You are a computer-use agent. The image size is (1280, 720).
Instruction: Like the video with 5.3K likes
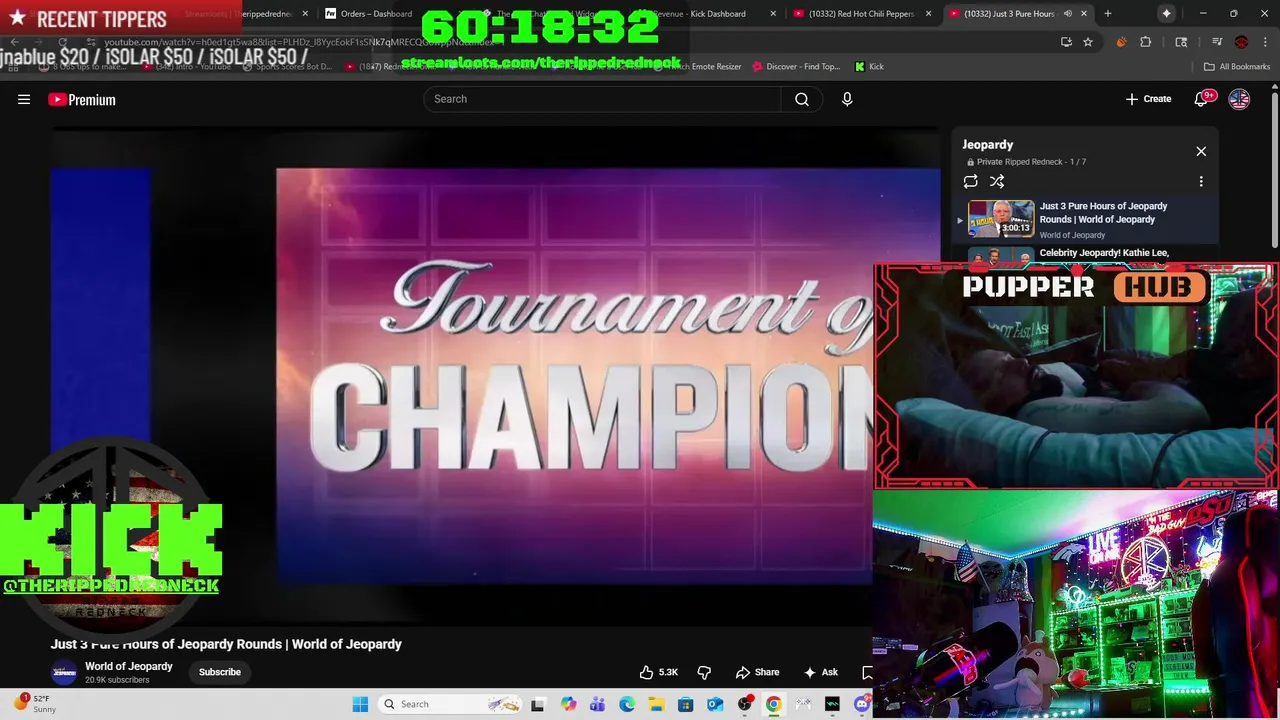[x=659, y=672]
